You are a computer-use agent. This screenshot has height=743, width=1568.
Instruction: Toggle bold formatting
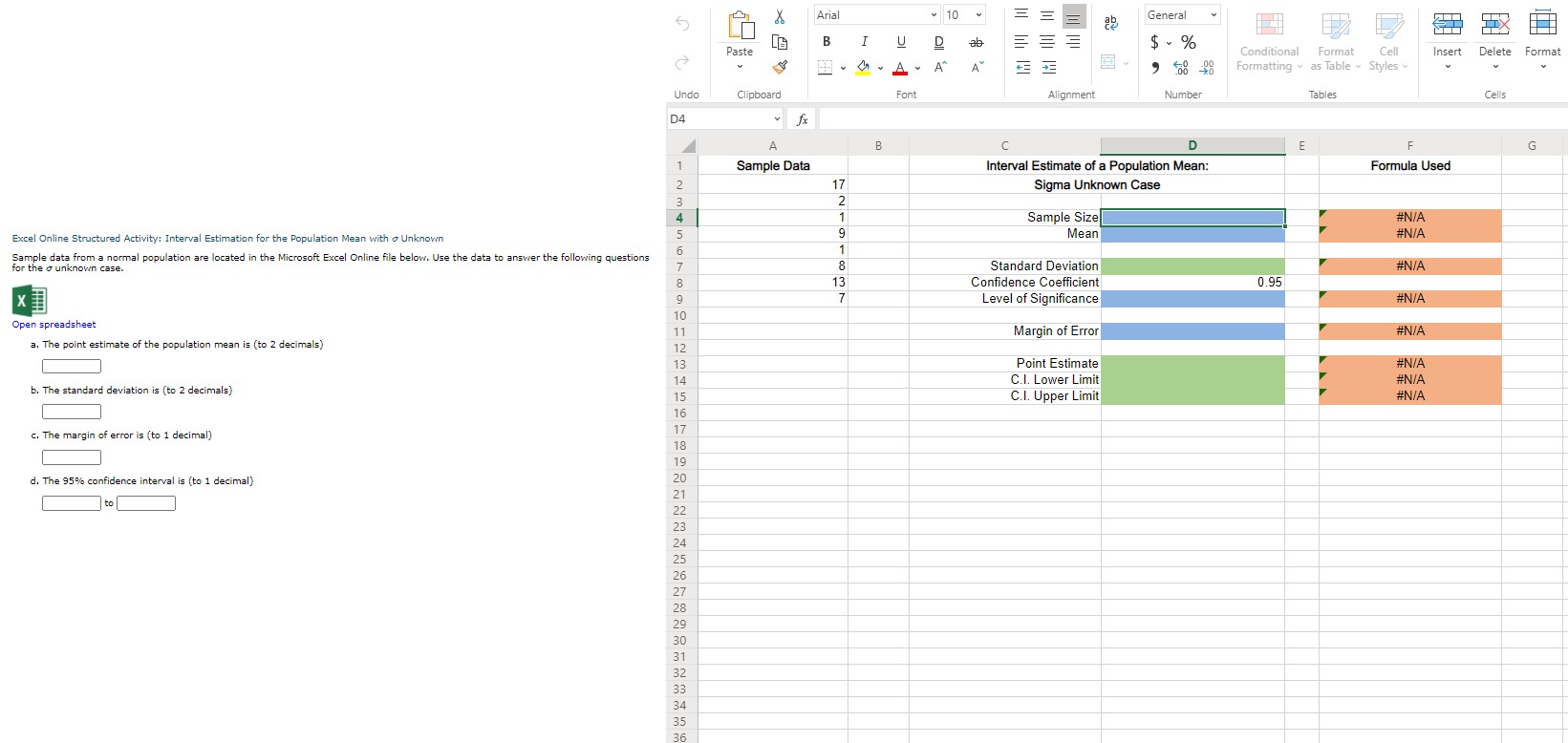point(827,42)
